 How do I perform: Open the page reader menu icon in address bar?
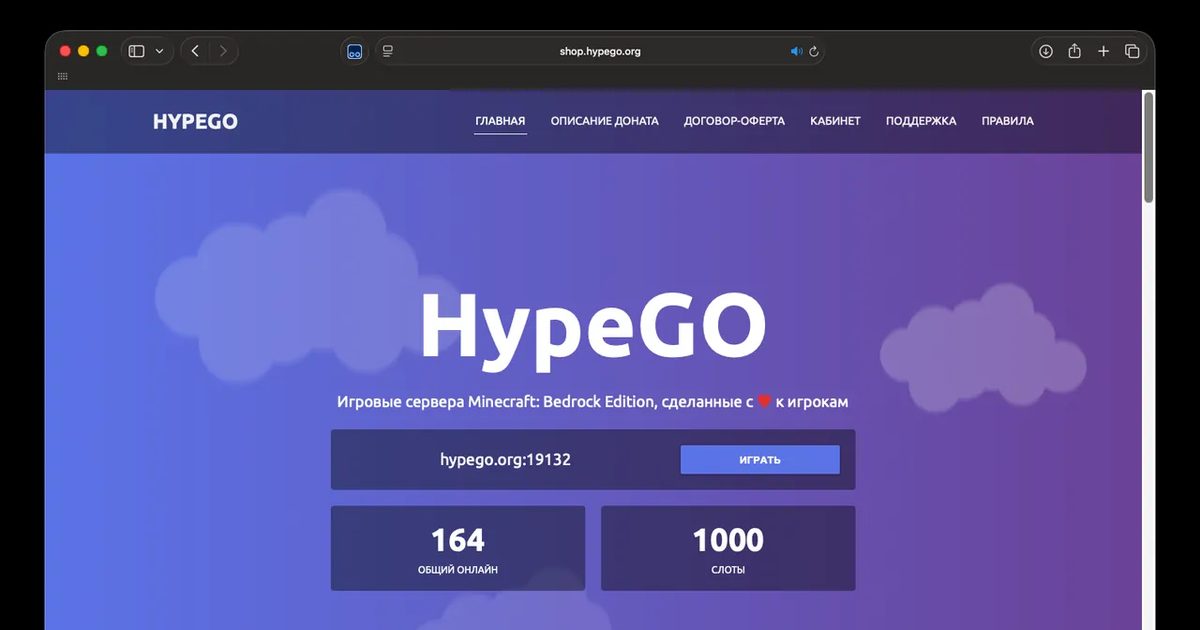click(388, 51)
